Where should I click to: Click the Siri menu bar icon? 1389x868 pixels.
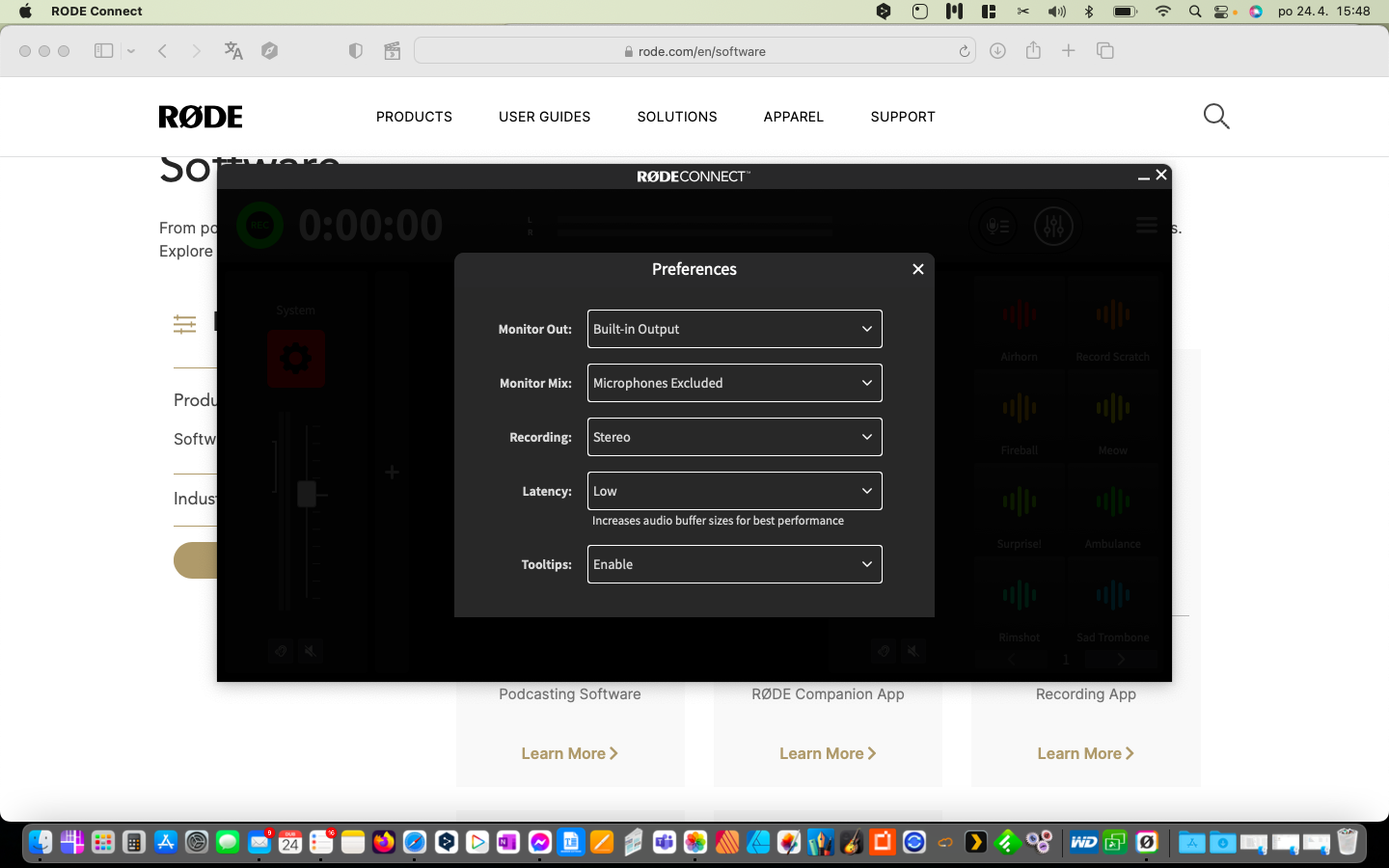pos(1256,12)
